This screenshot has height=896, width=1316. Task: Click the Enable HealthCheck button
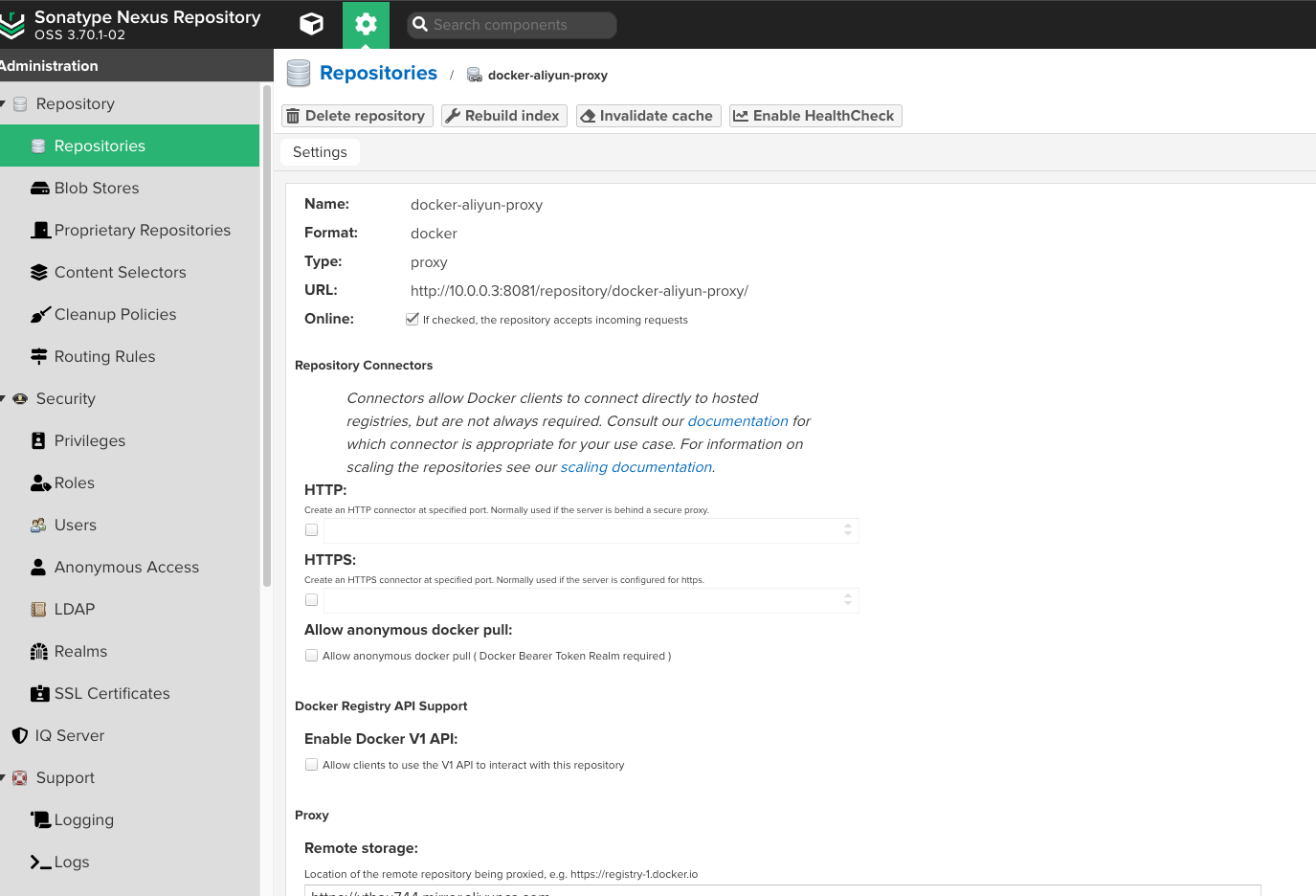(815, 116)
